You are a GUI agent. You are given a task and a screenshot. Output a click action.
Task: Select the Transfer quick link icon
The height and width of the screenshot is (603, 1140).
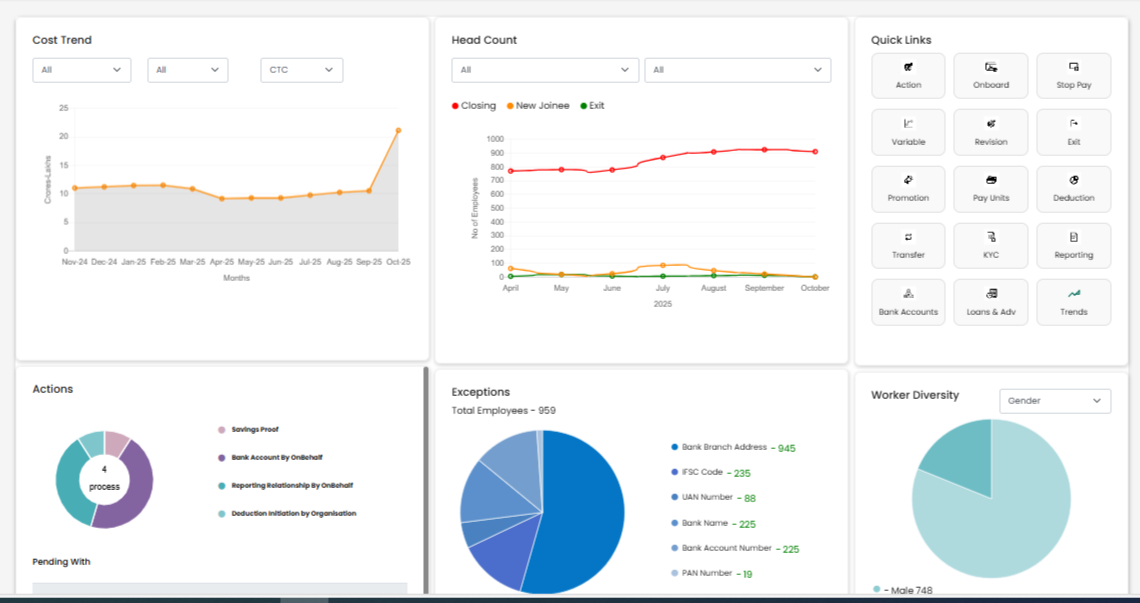coord(908,246)
